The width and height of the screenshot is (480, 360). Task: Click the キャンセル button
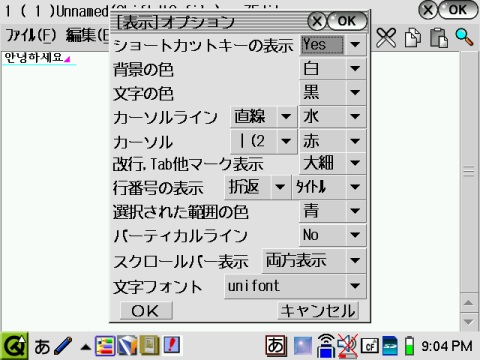point(318,311)
